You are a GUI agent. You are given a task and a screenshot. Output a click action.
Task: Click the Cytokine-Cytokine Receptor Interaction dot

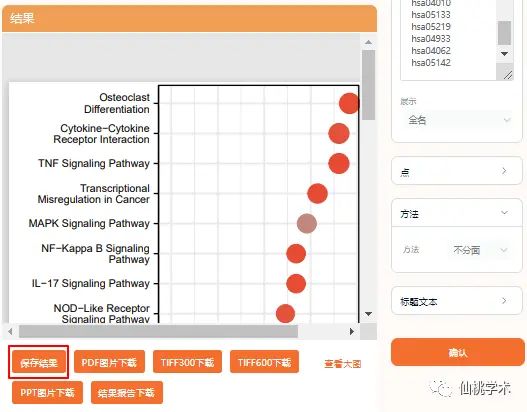tap(339, 133)
